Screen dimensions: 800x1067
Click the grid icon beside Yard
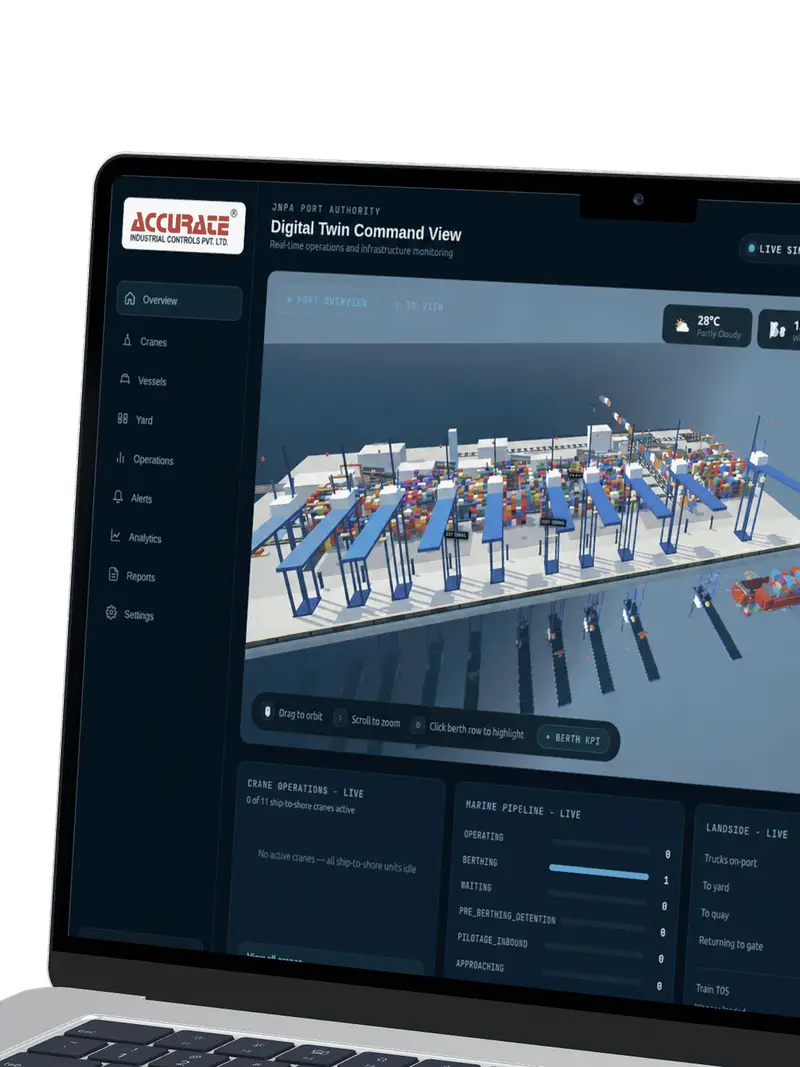[122, 418]
